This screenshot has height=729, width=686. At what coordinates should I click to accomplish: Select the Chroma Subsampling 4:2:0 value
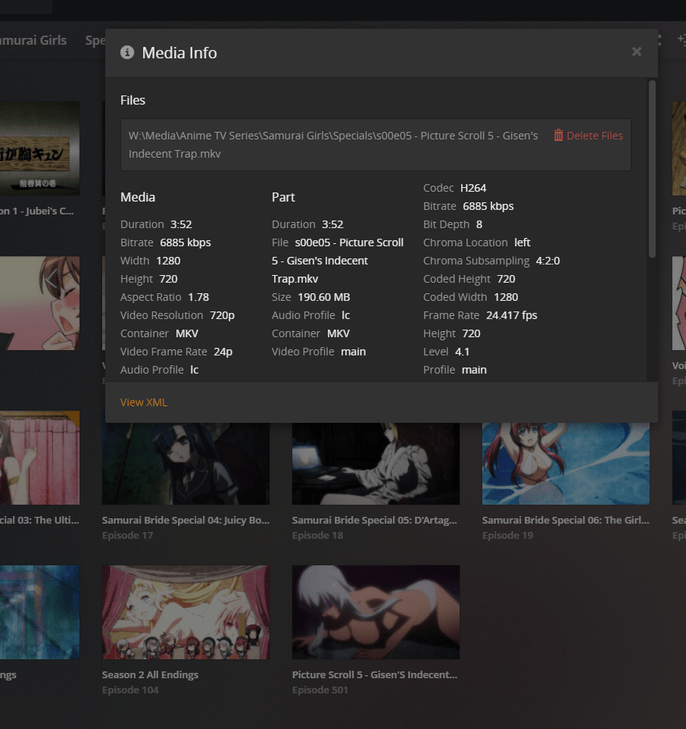click(548, 261)
